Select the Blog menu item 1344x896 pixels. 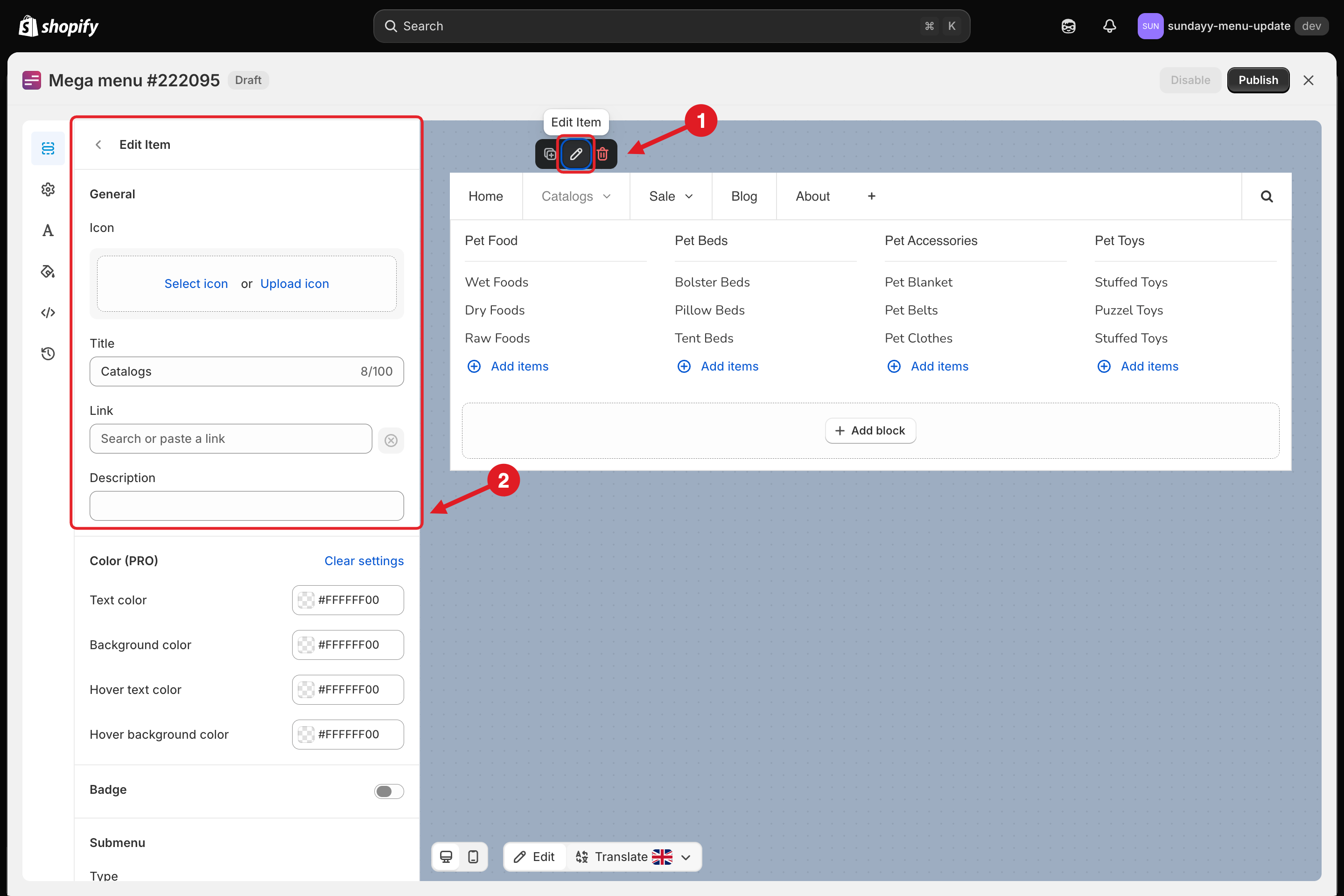click(744, 196)
